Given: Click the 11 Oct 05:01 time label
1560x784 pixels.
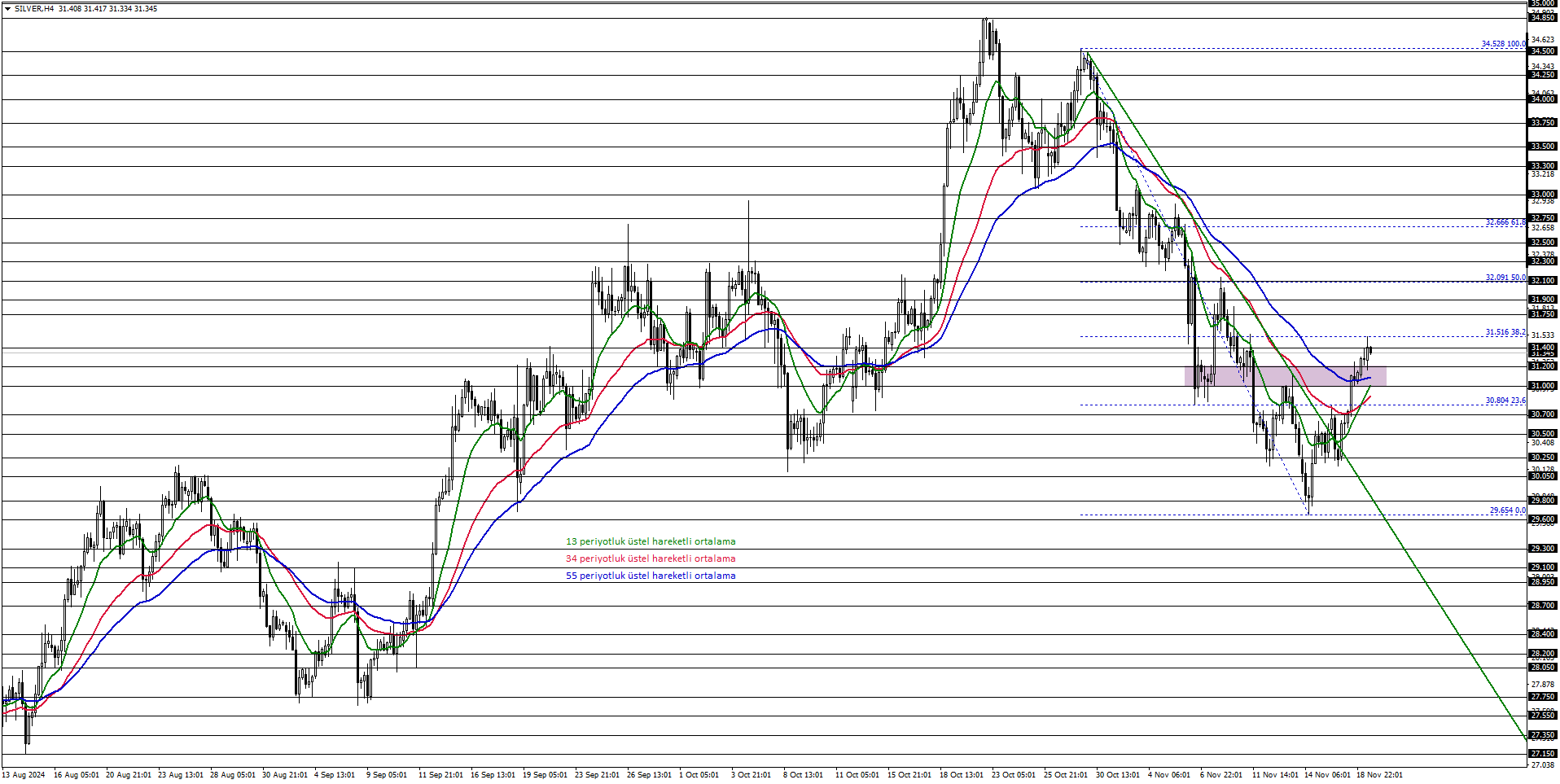Looking at the screenshot, I should tap(857, 775).
